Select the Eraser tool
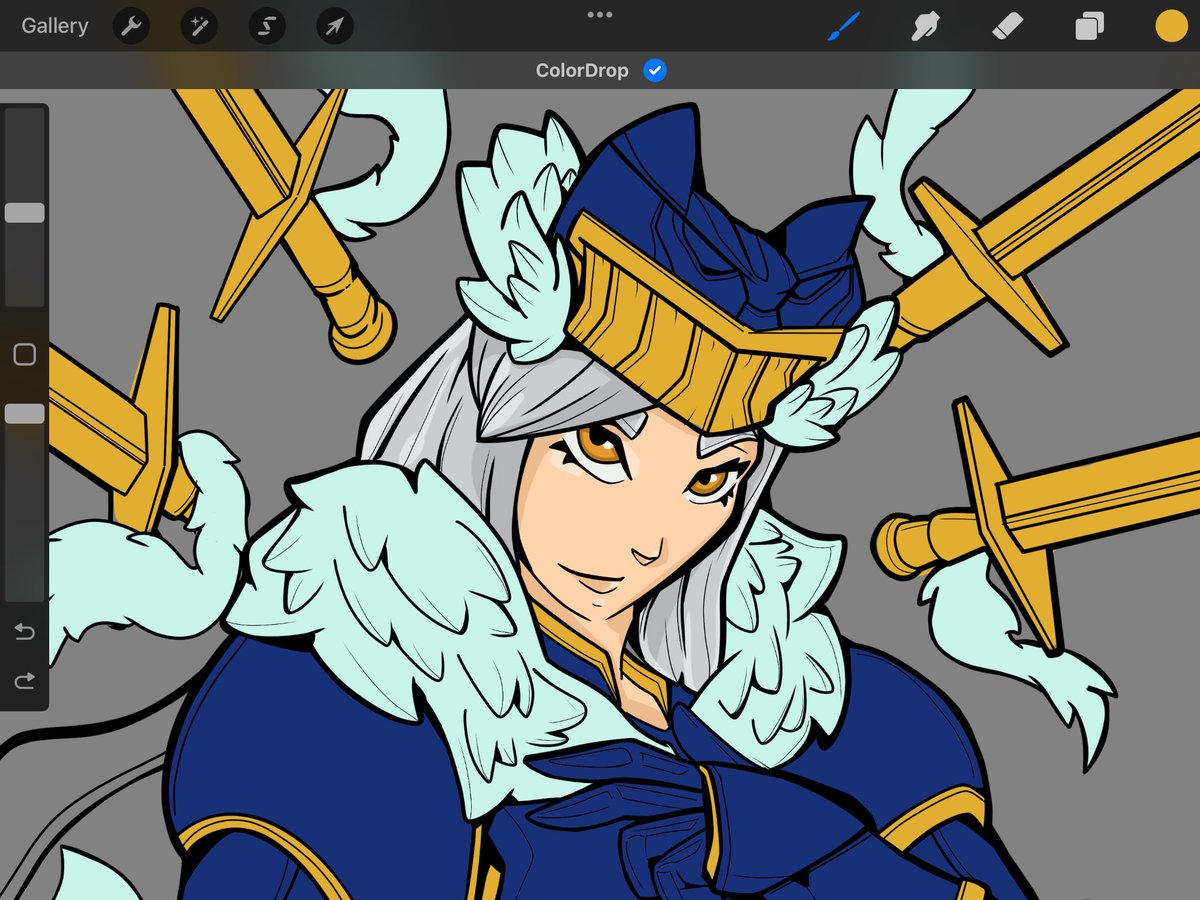This screenshot has height=900, width=1200. click(x=1007, y=26)
